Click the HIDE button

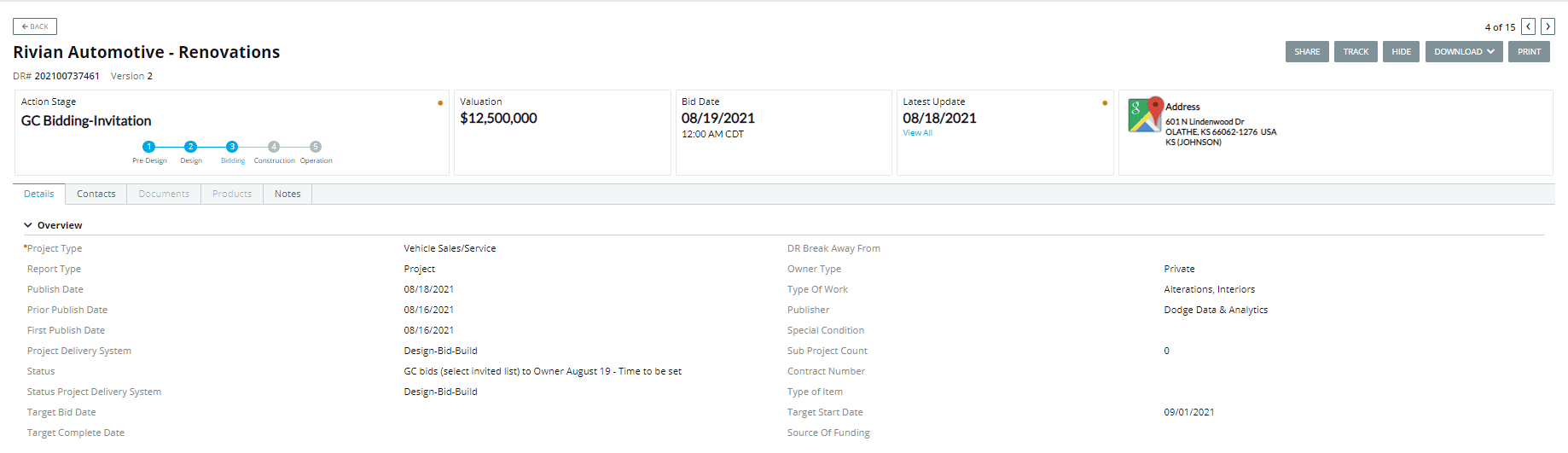pos(1402,52)
